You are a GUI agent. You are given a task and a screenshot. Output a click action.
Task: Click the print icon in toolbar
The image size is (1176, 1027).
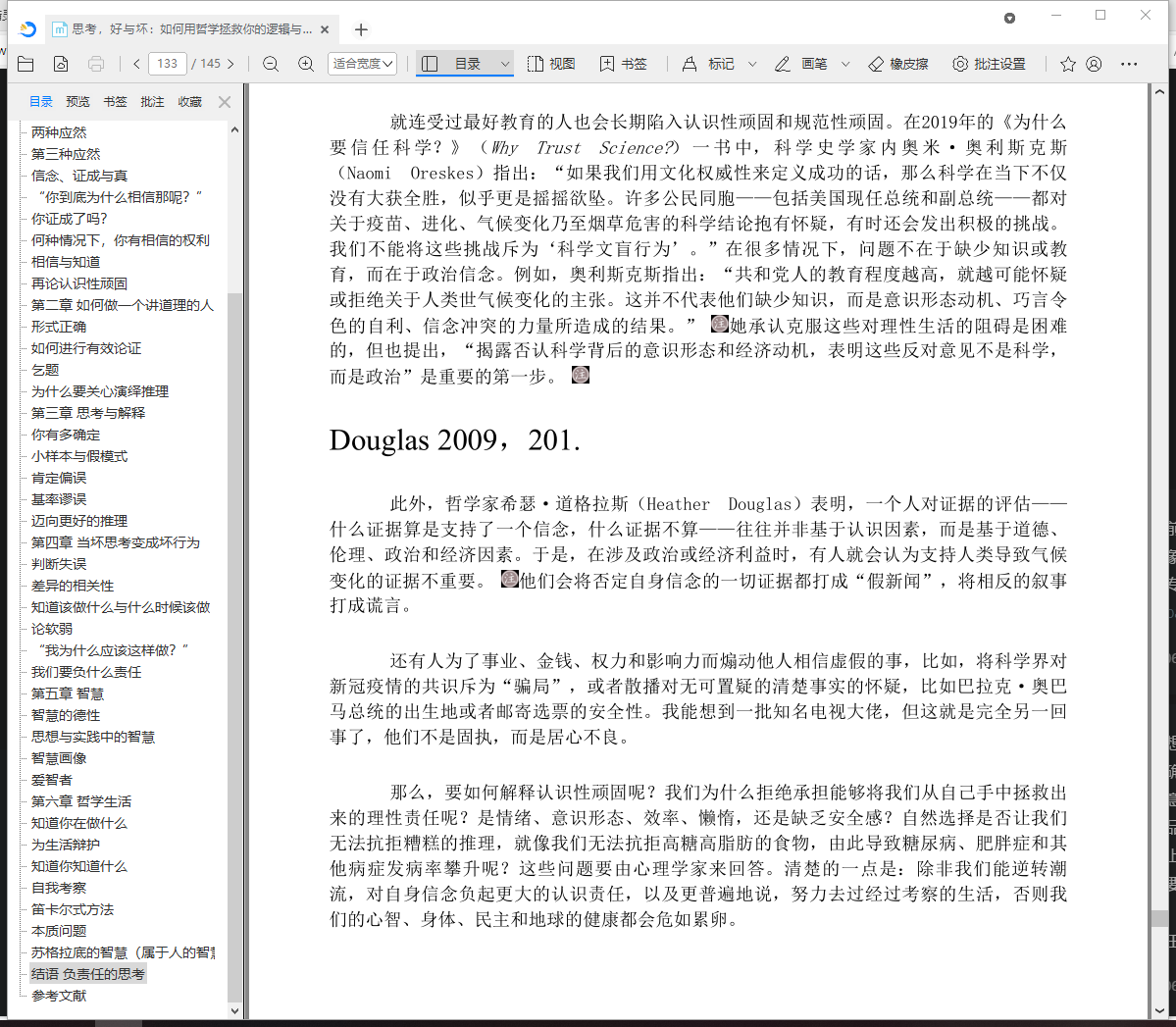[x=96, y=64]
